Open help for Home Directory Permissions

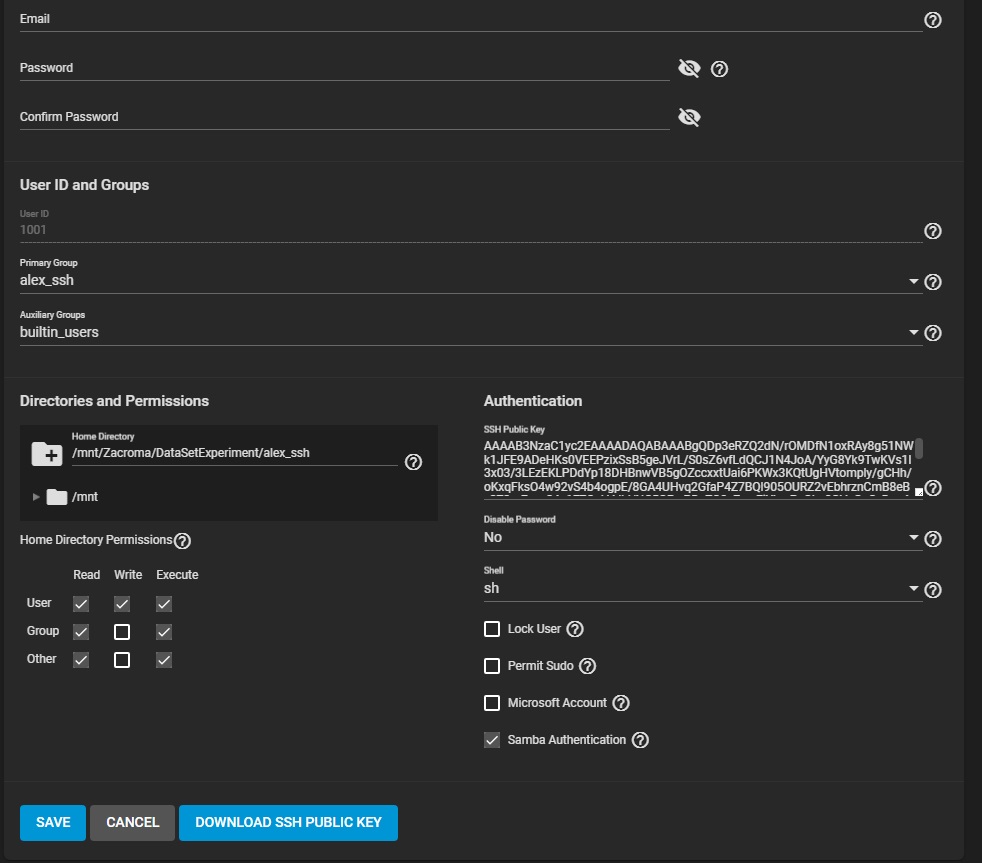(182, 540)
